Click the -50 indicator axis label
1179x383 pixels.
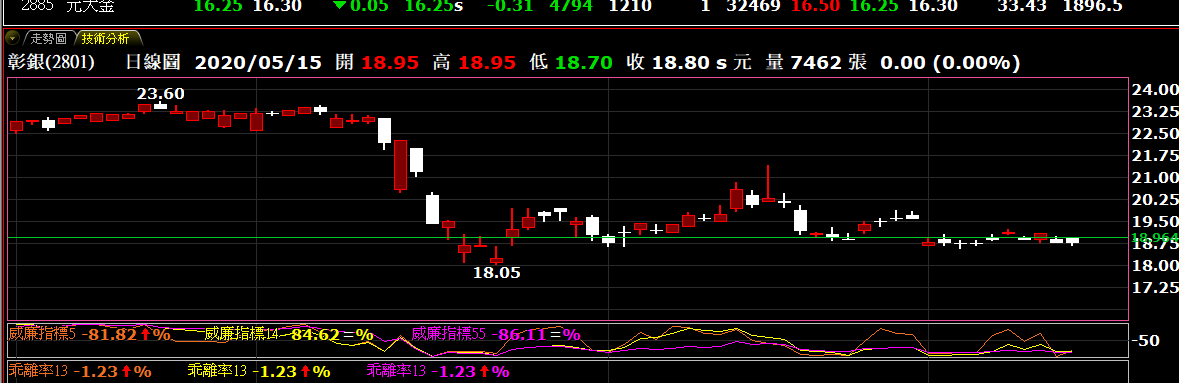1145,341
